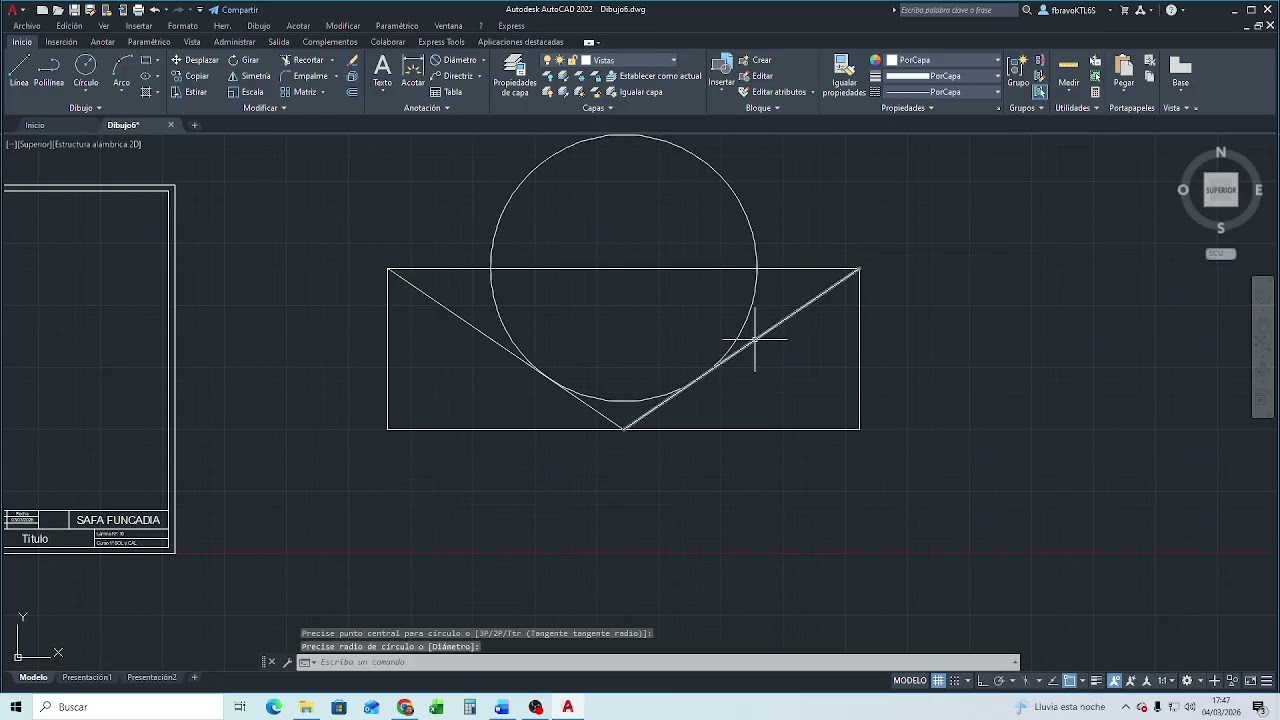The image size is (1280, 720).
Task: Select the Acotar dimension tool
Action: (x=413, y=71)
